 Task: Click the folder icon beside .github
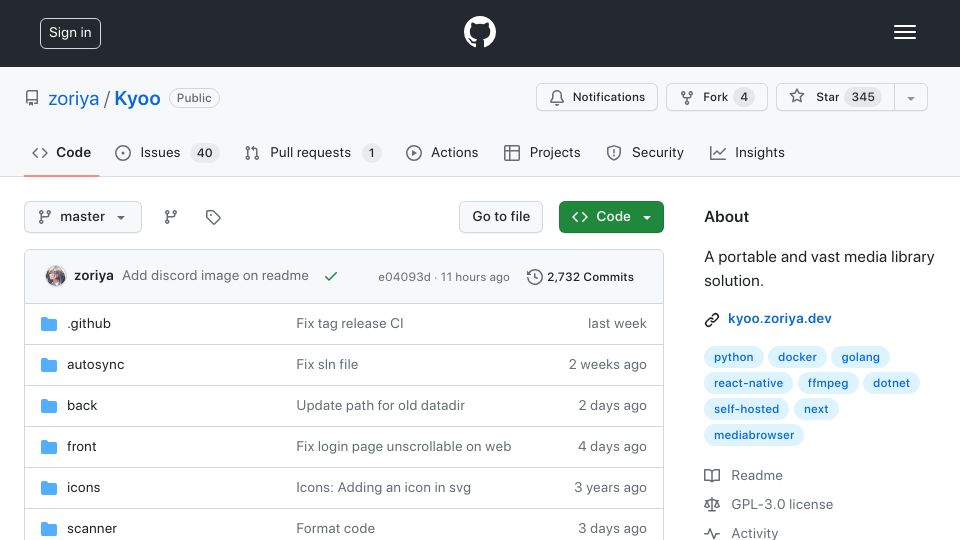[49, 324]
